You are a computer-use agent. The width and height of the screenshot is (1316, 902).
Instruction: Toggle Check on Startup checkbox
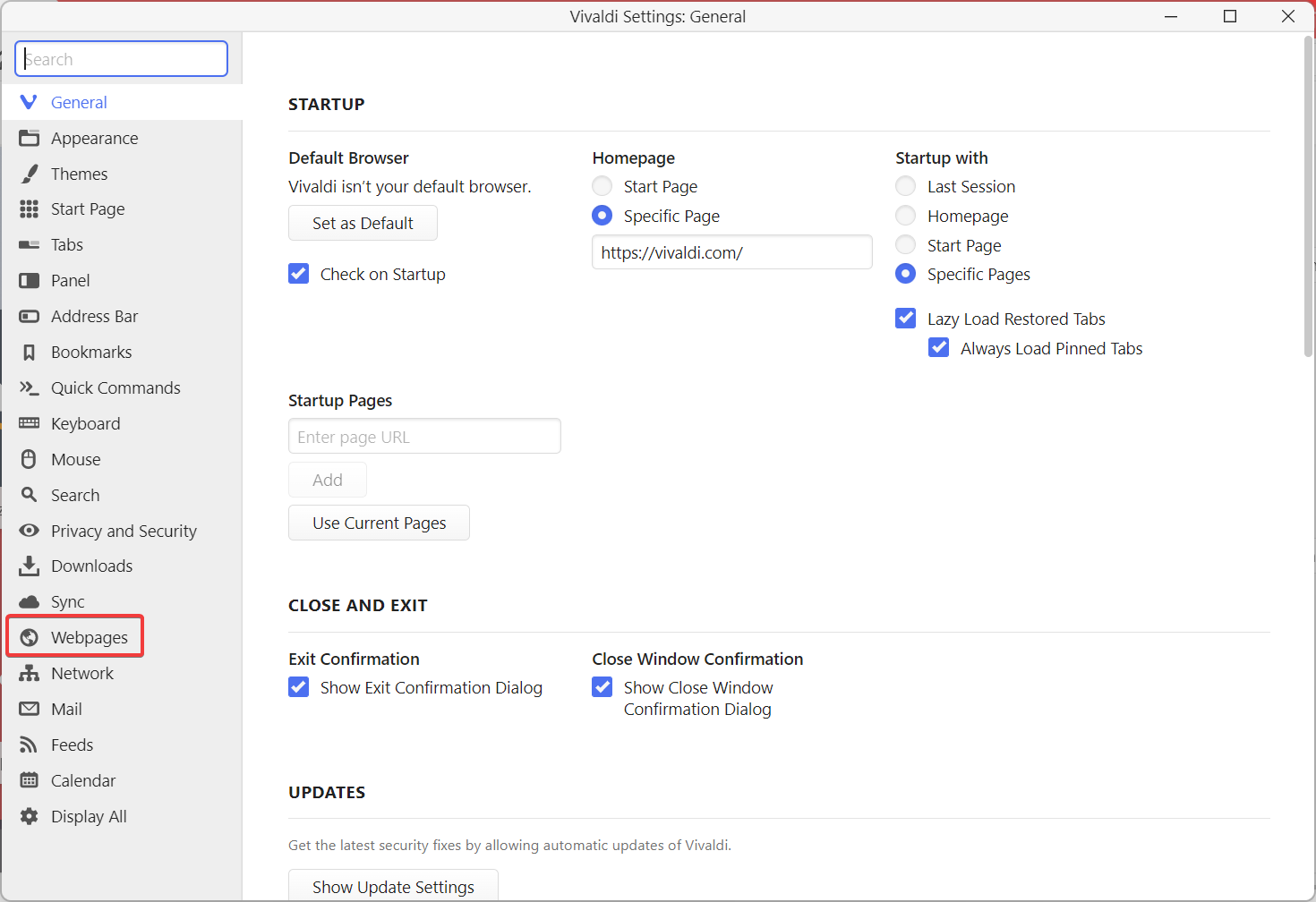click(299, 274)
